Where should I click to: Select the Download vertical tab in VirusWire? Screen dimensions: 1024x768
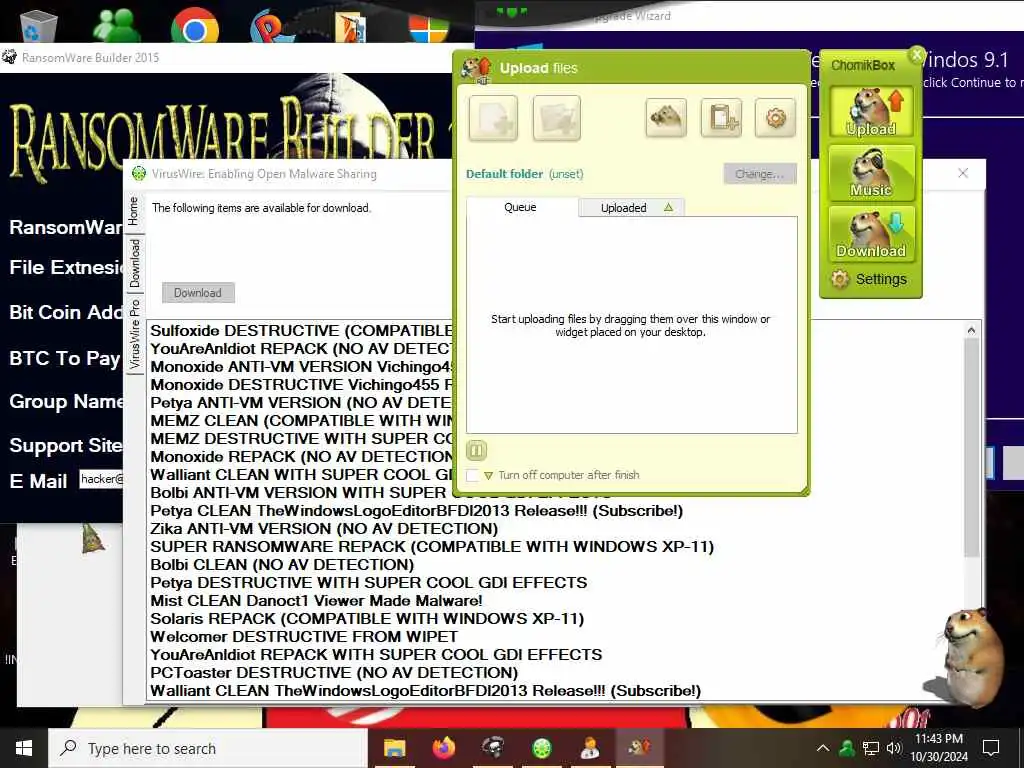tap(135, 263)
